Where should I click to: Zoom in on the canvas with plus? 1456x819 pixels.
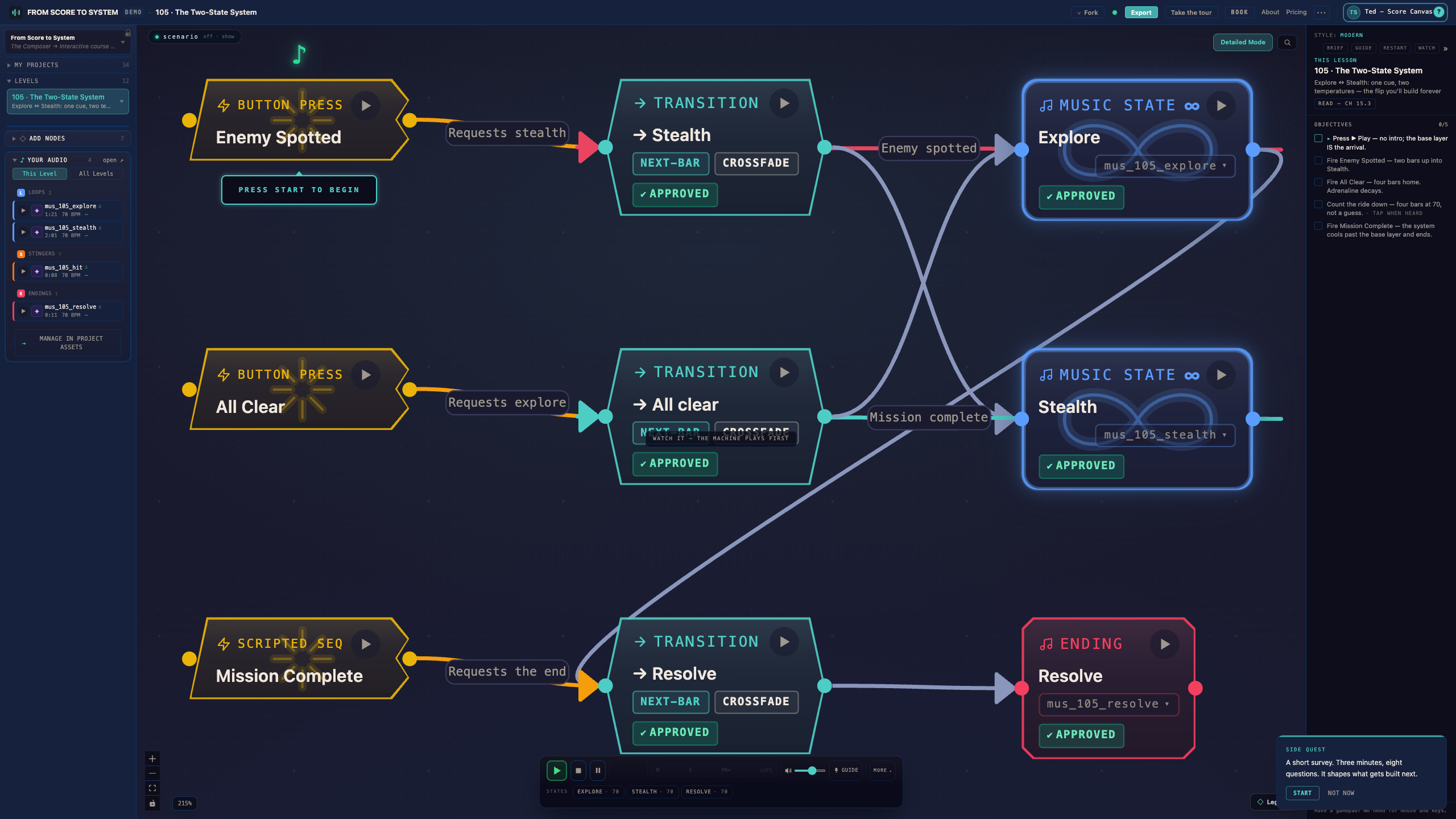[152, 759]
